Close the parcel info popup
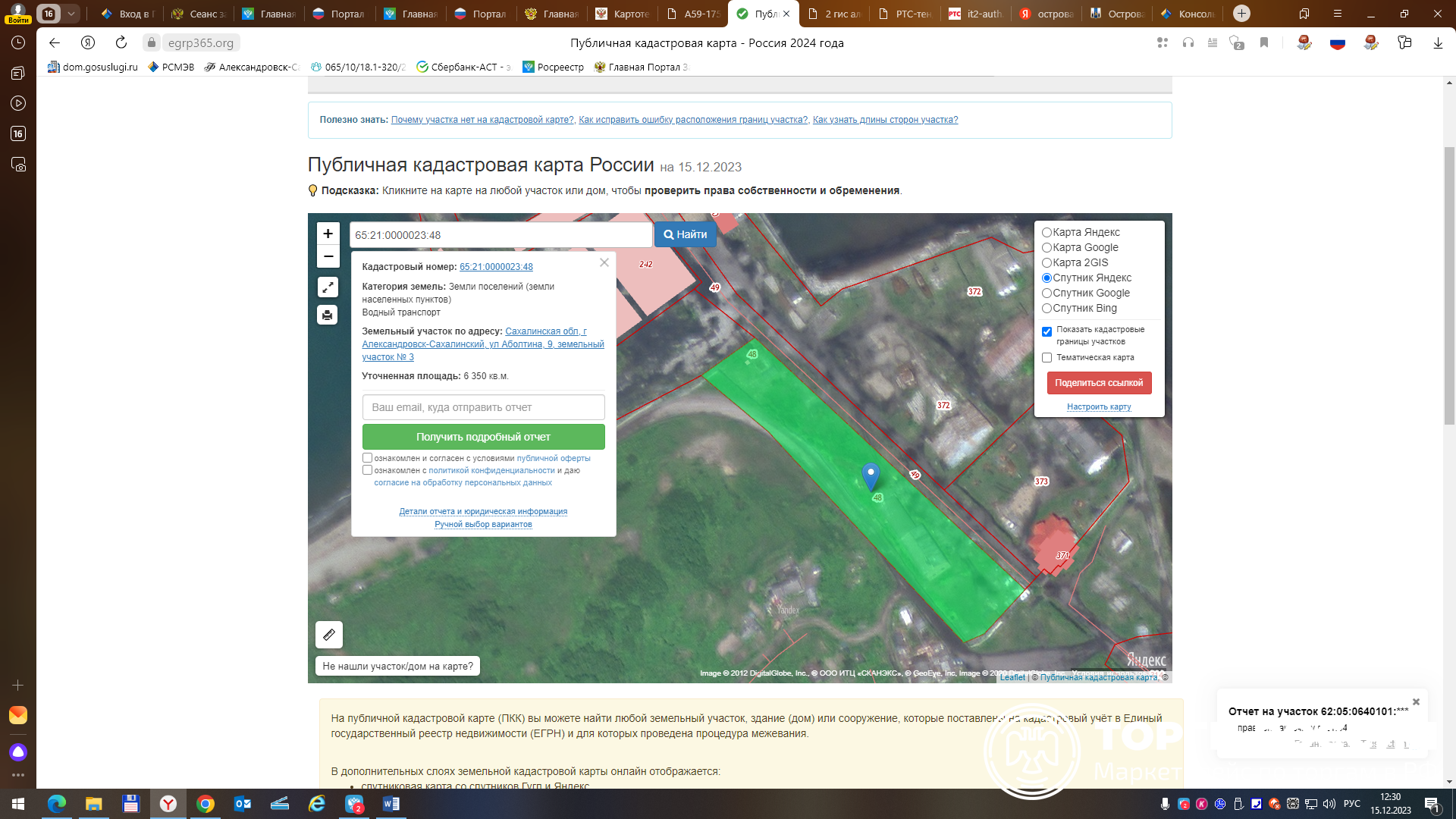The image size is (1456, 819). (x=604, y=262)
